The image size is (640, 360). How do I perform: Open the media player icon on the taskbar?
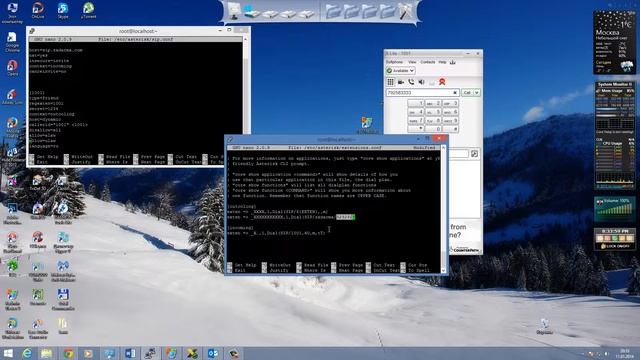(x=88, y=353)
